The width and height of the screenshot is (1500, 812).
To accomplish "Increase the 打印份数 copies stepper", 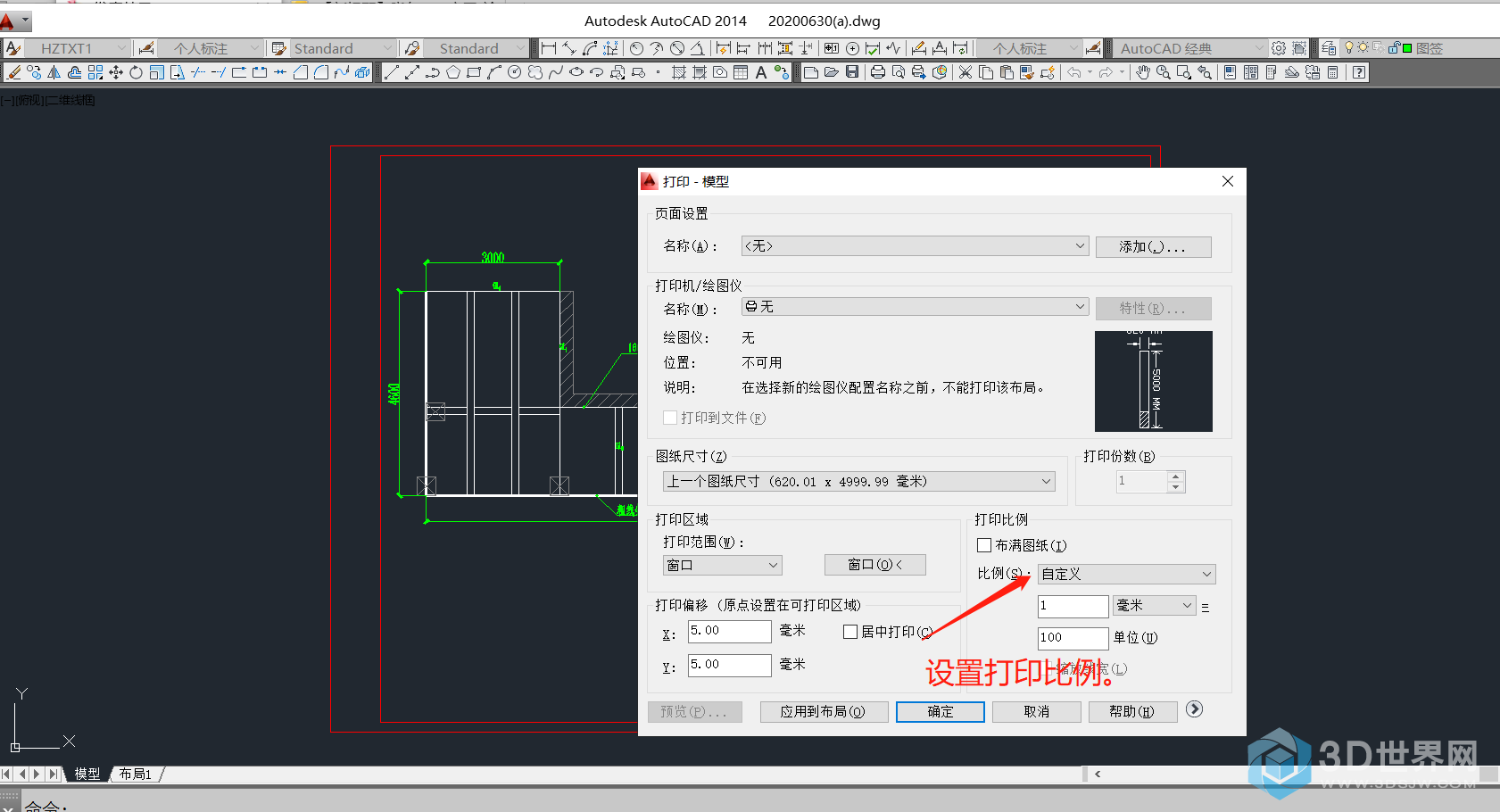I will pos(1176,476).
